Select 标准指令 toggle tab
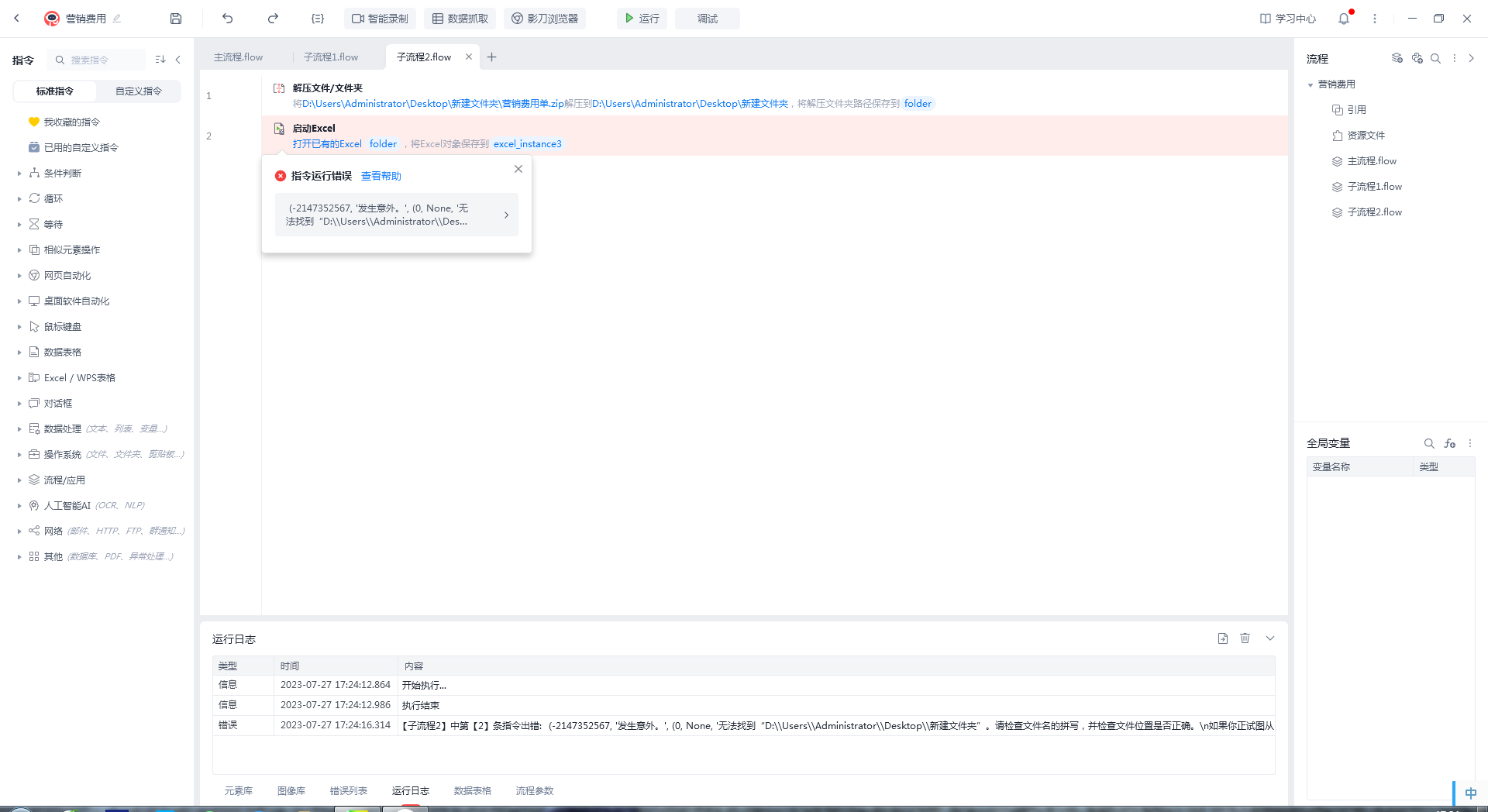Viewport: 1488px width, 812px height. 55,91
